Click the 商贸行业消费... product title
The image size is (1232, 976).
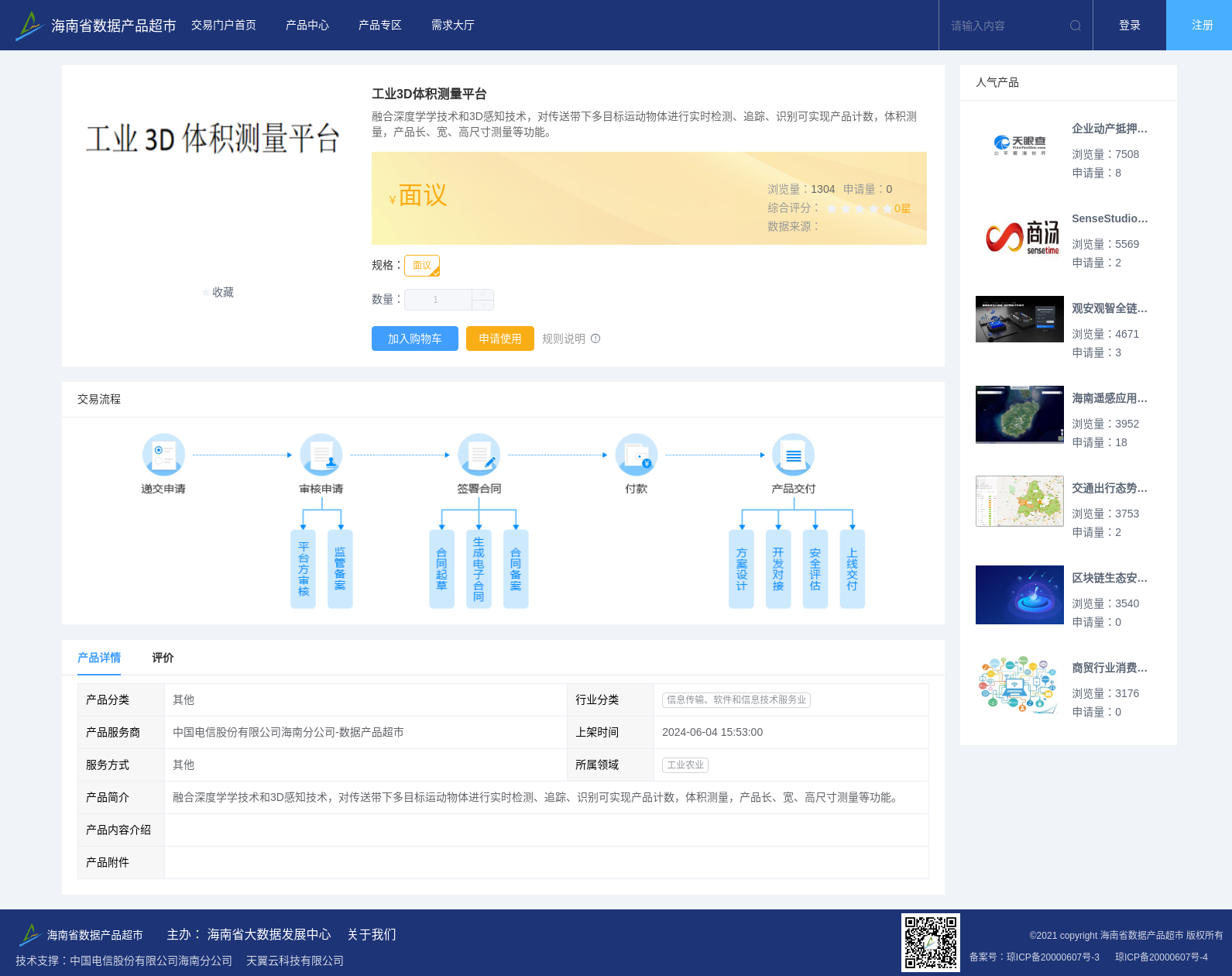coord(1110,668)
